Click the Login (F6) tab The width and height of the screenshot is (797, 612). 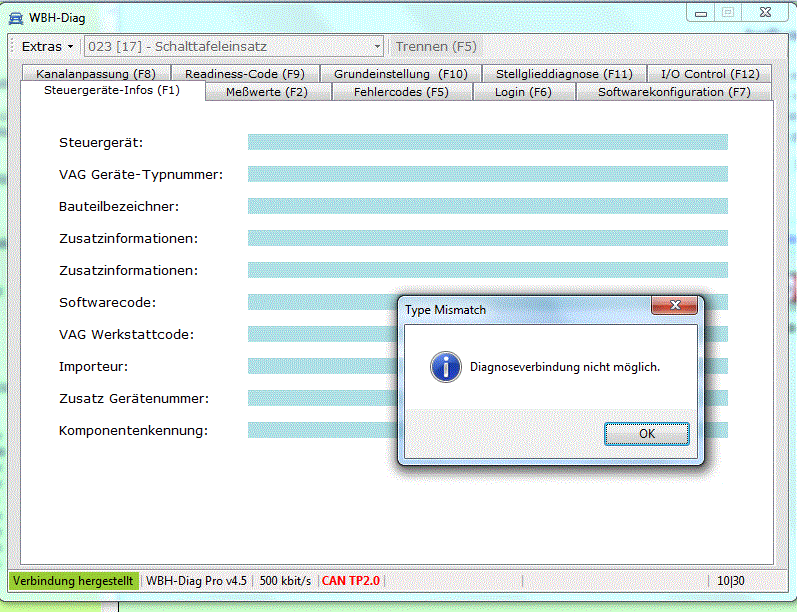tap(523, 92)
